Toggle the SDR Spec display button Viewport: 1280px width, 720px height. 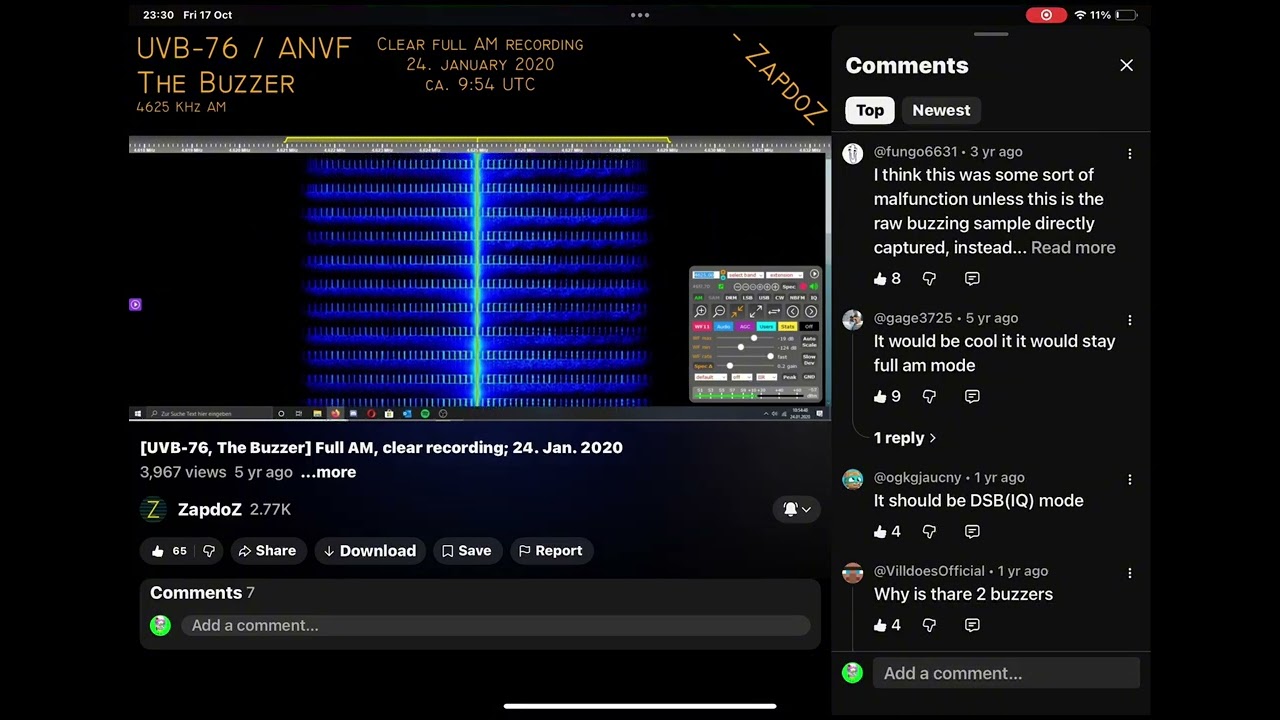click(789, 287)
